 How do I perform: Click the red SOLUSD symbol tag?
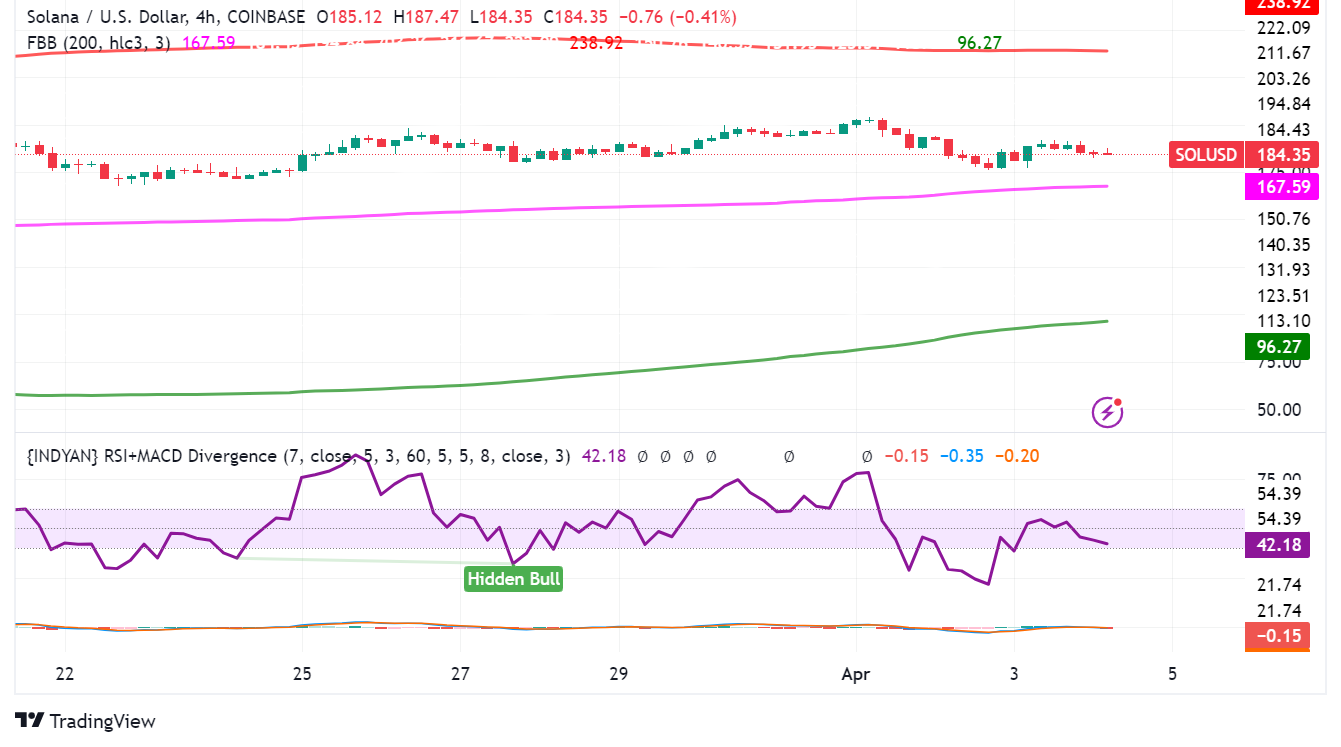pos(1205,155)
